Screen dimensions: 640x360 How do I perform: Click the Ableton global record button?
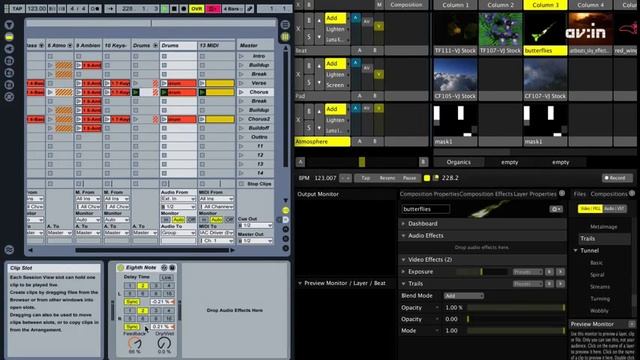click(x=184, y=9)
